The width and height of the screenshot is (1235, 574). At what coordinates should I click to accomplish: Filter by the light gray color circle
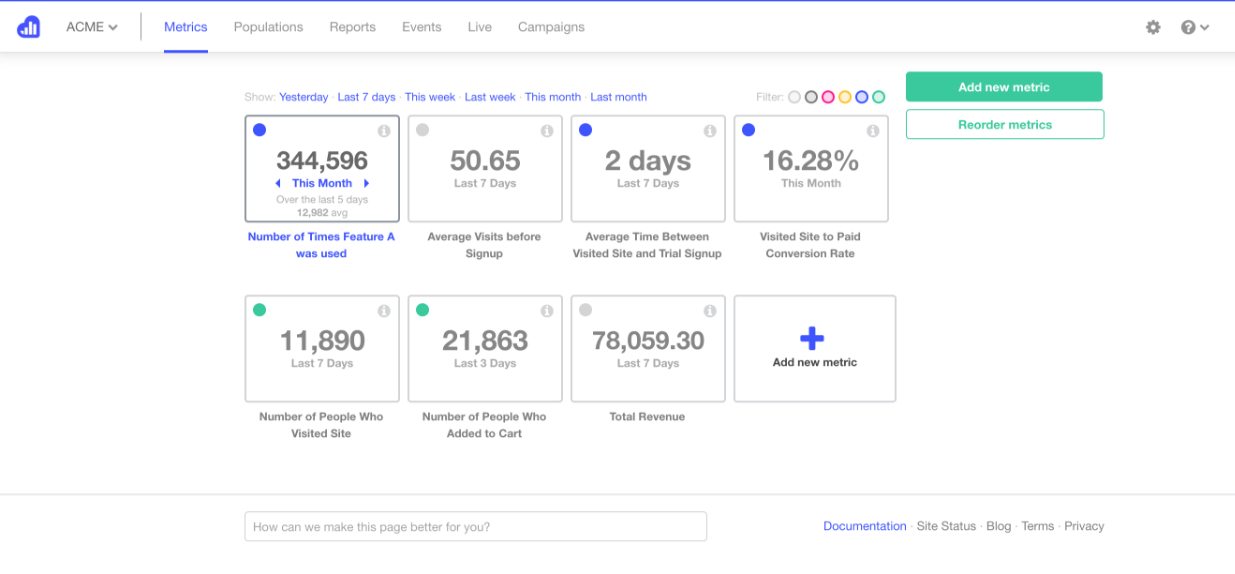(794, 97)
